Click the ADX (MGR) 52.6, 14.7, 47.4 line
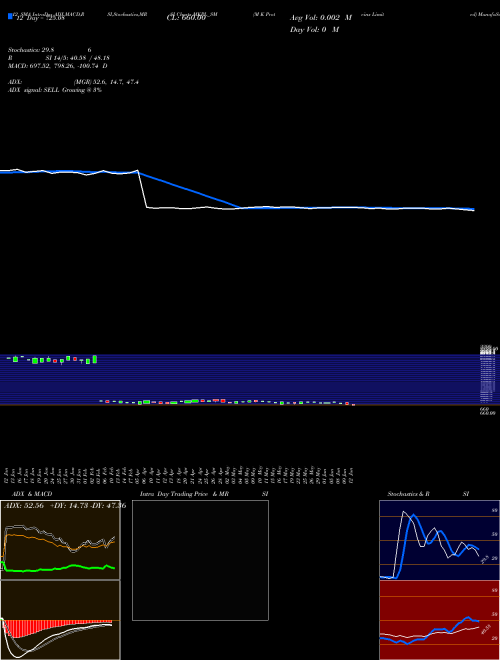Viewport: 500px width, 660px height. (x=73, y=82)
